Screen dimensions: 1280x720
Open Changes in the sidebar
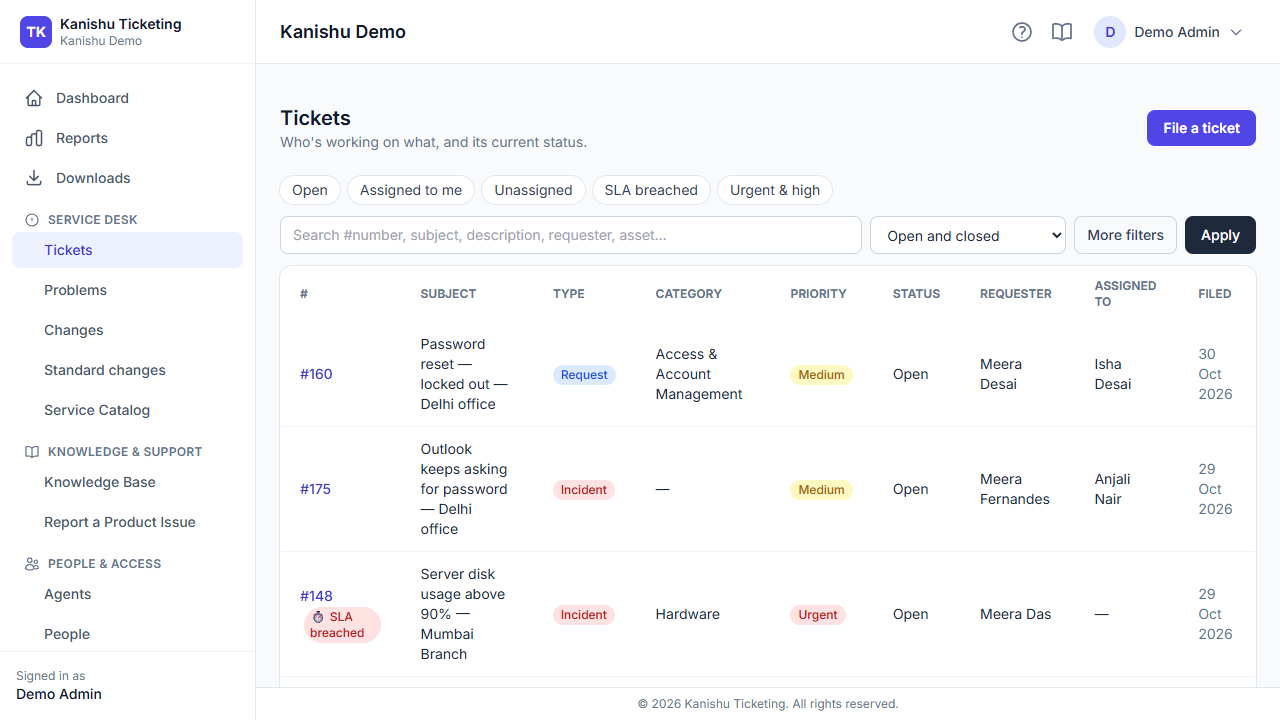pyautogui.click(x=127, y=330)
